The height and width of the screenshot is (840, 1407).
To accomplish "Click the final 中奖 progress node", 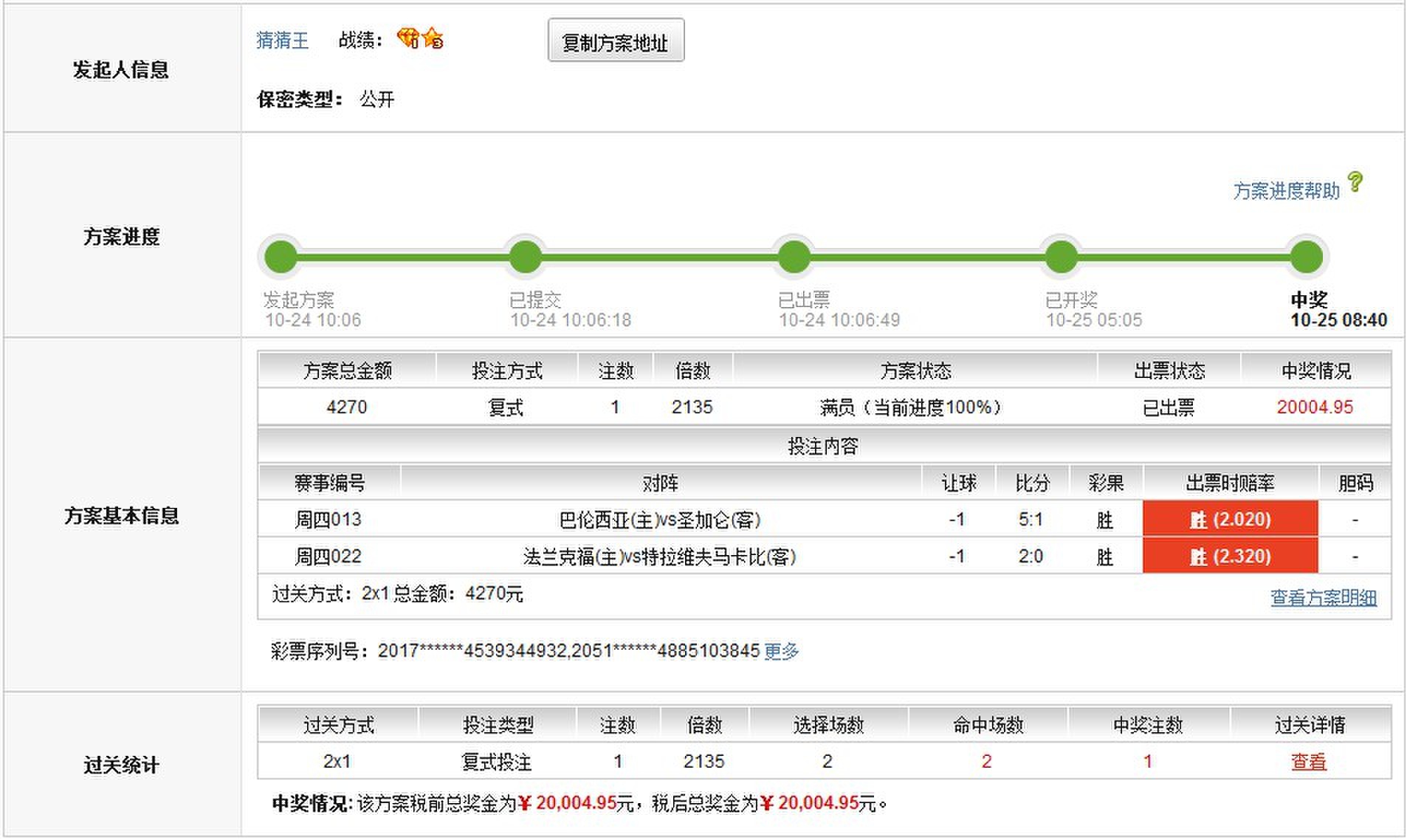I will [x=1307, y=257].
